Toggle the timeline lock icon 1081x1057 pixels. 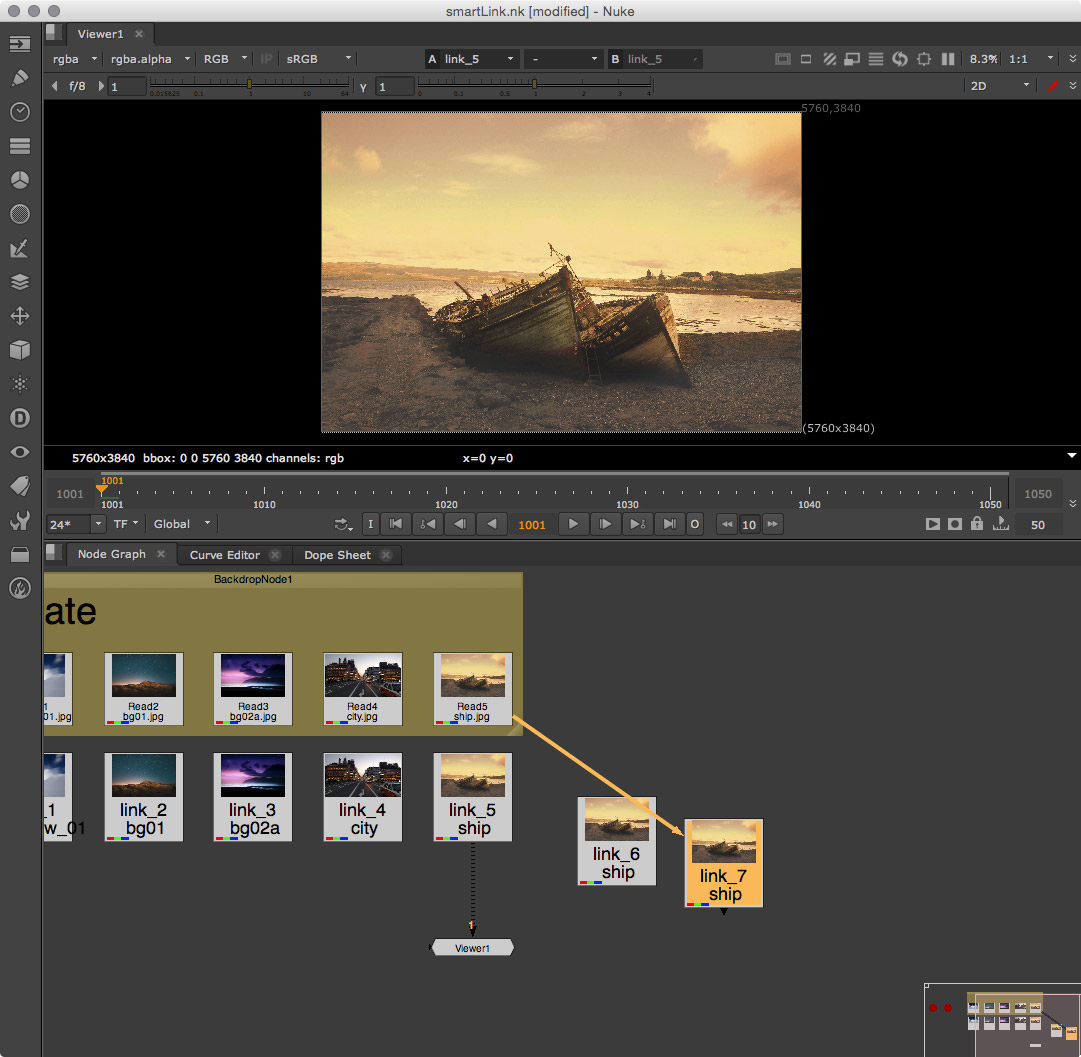(x=976, y=524)
